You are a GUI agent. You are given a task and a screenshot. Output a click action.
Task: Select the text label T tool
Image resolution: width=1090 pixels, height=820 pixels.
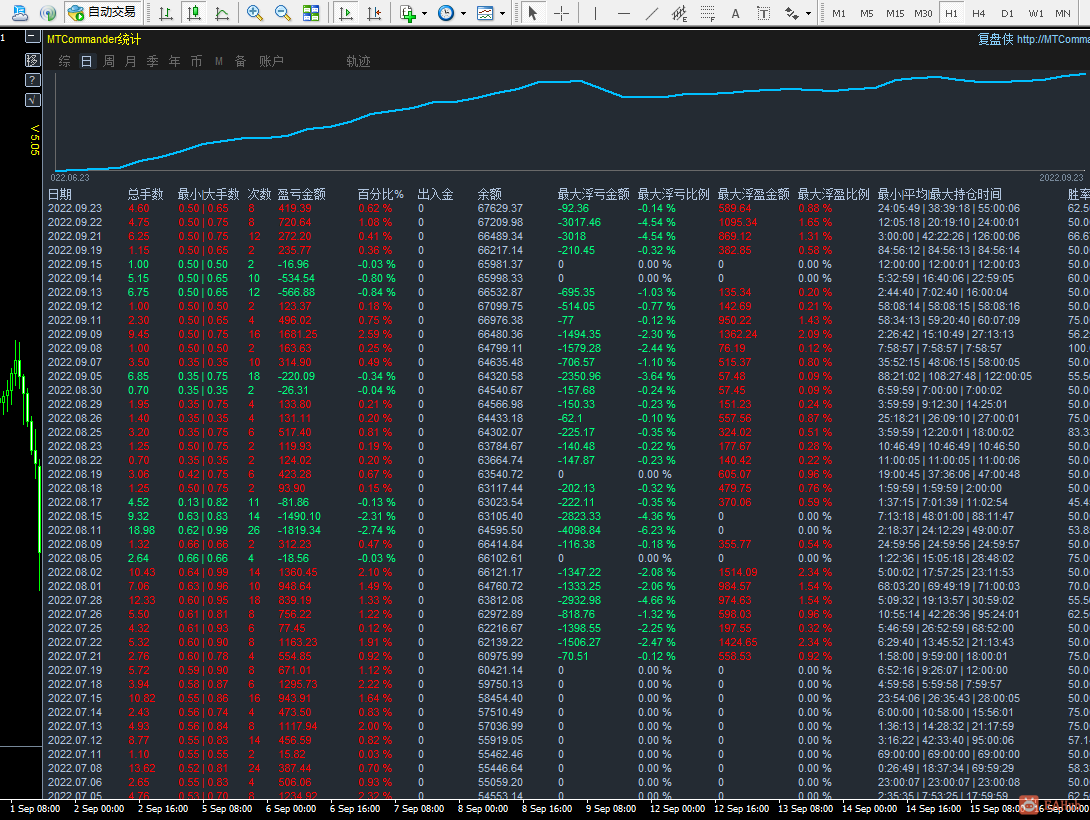[x=763, y=13]
